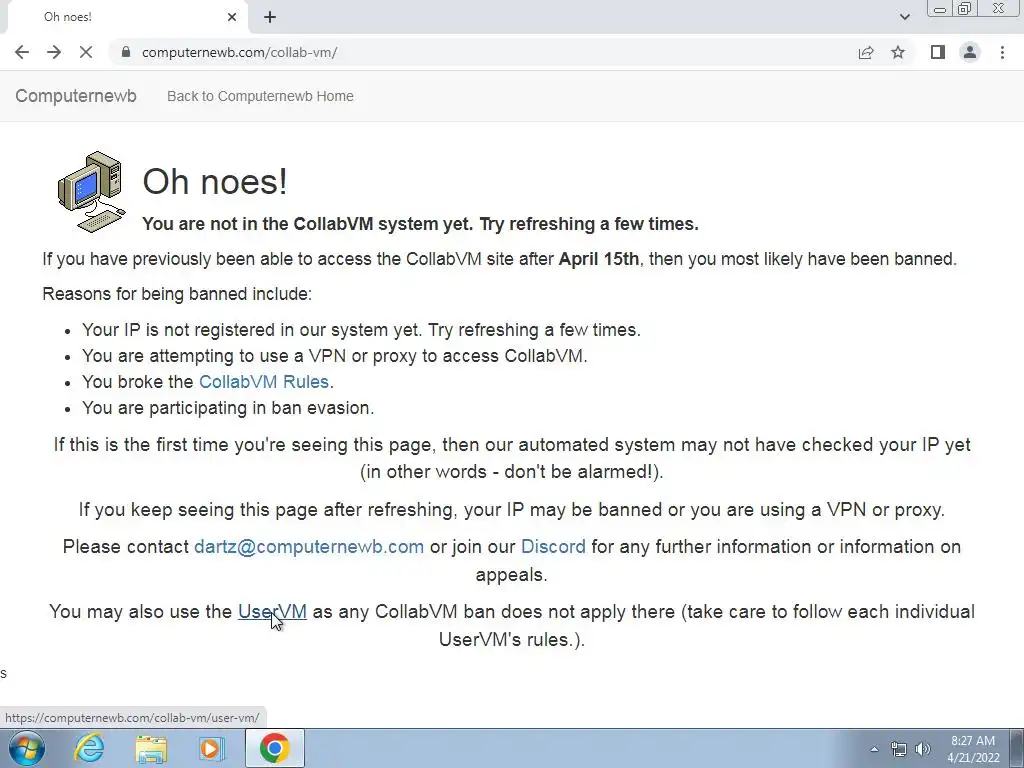Open Chrome's three-dot menu
1024x768 pixels.
[x=1002, y=52]
